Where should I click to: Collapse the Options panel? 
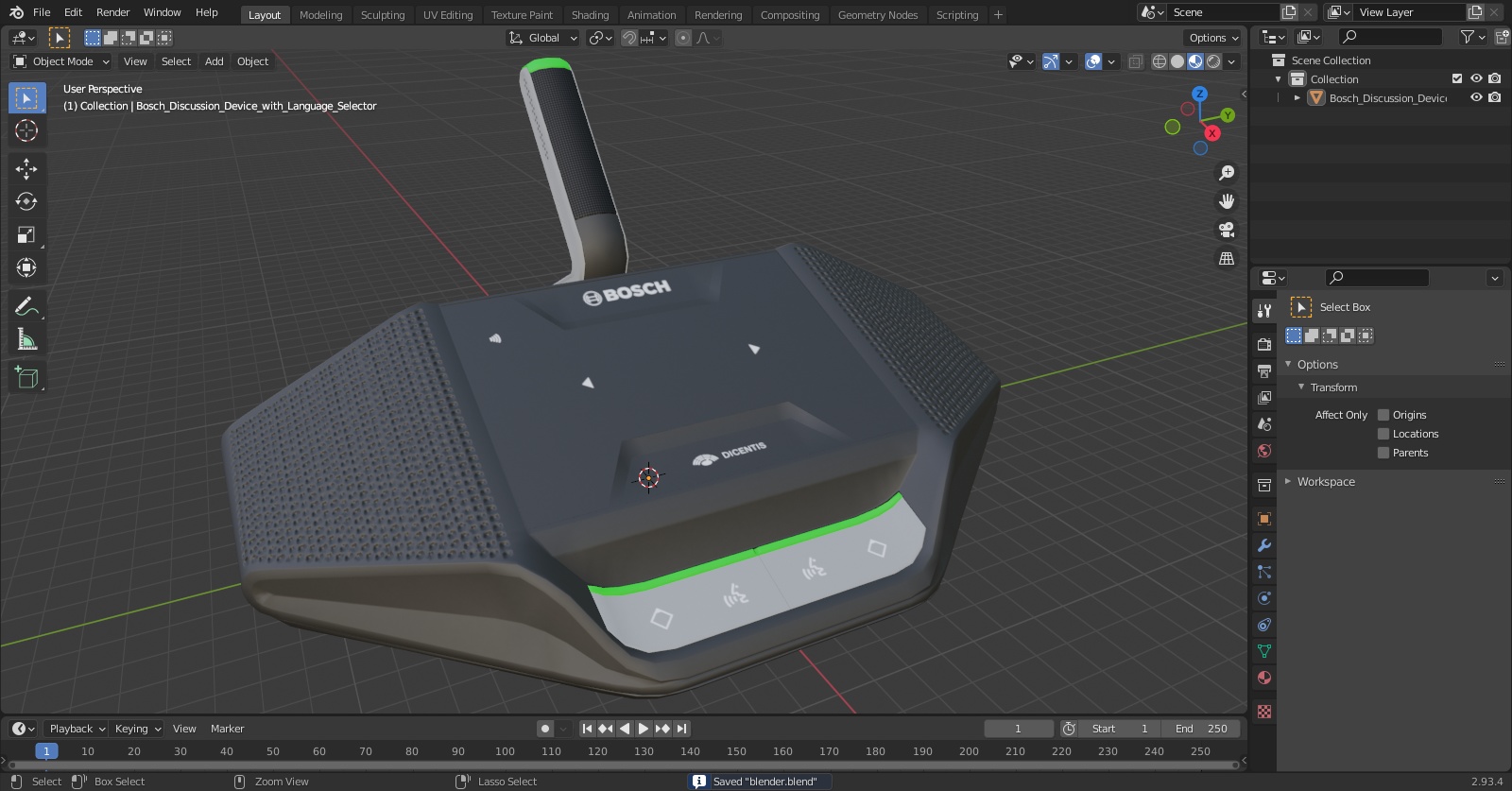coord(1288,365)
